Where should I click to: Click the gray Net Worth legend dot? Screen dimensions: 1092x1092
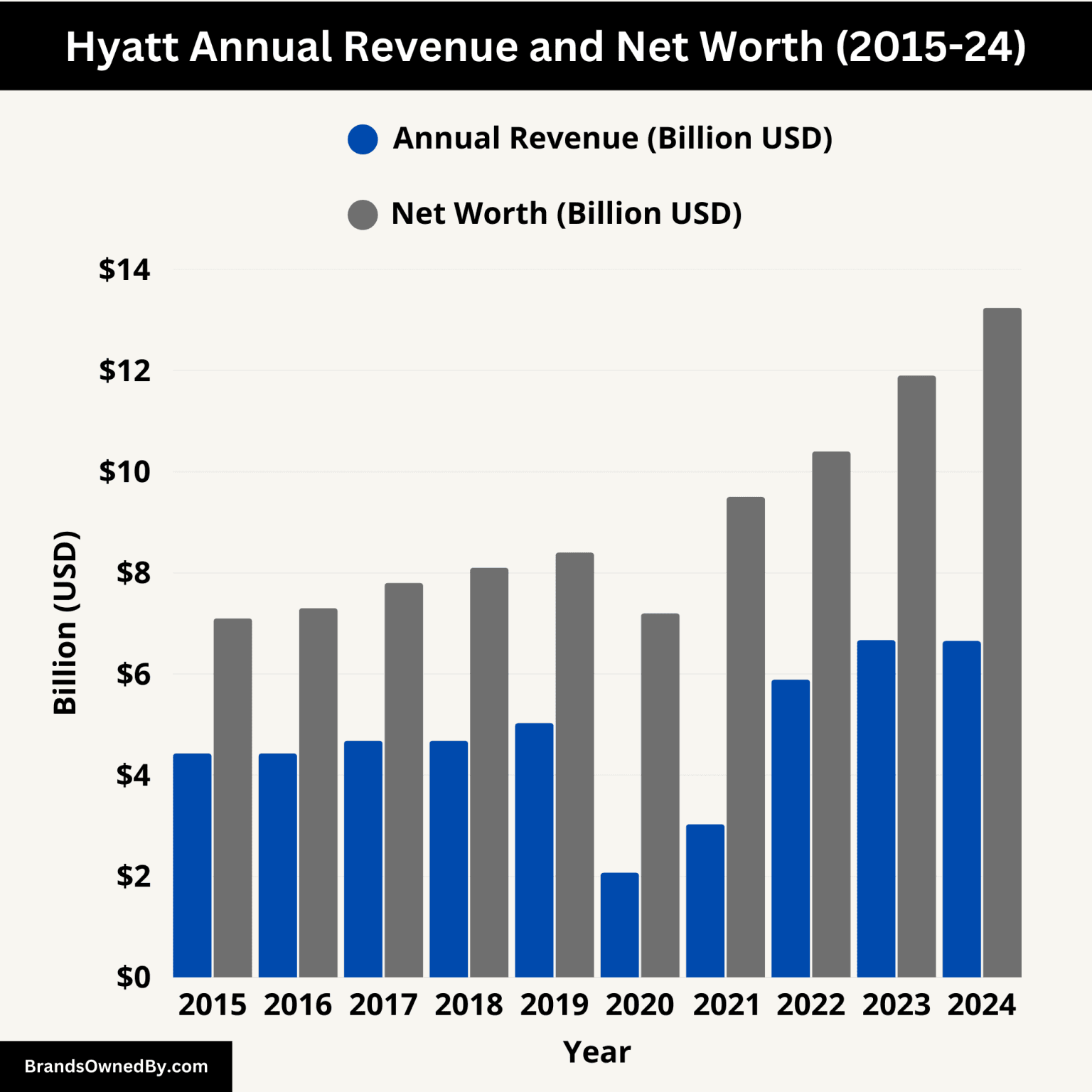pos(364,213)
